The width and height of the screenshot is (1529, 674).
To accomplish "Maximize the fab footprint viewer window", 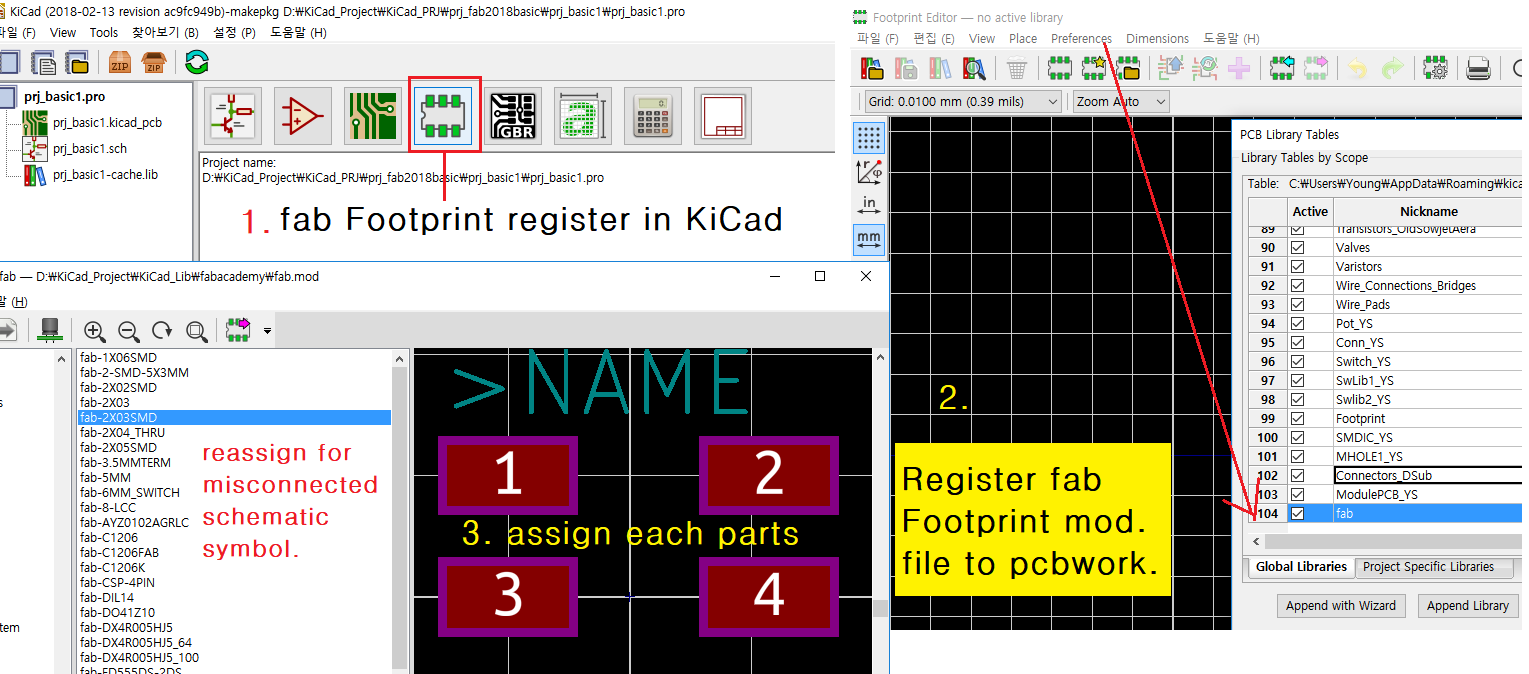I will click(x=820, y=276).
